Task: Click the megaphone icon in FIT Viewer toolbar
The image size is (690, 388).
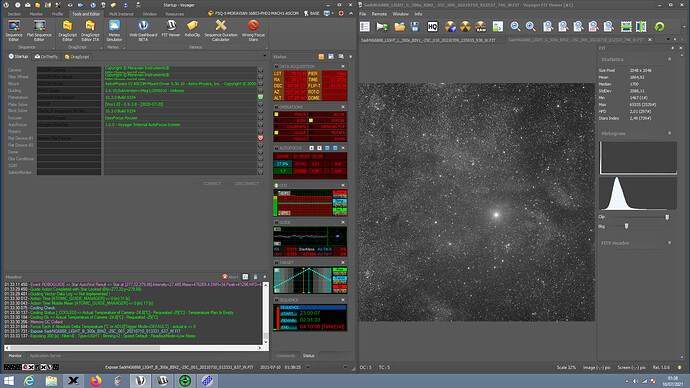Action: pos(382,27)
